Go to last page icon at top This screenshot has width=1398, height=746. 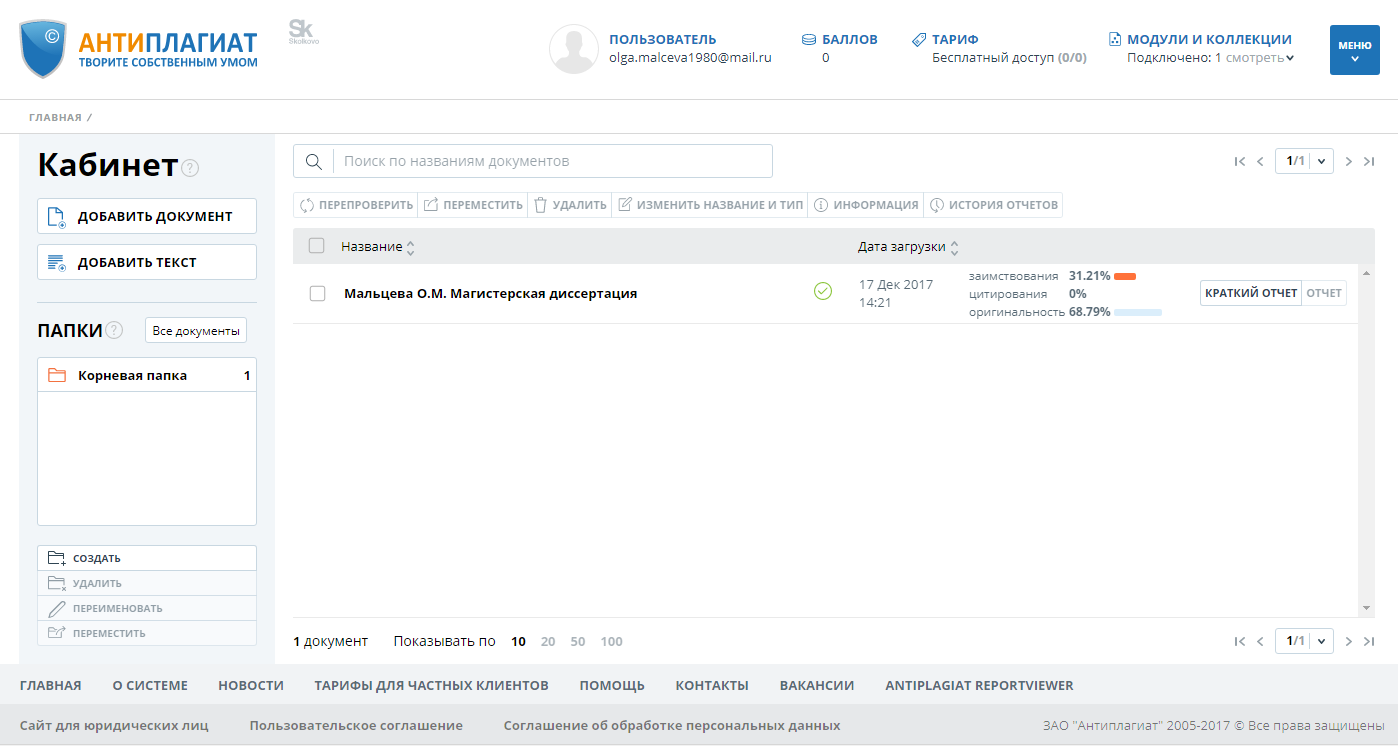point(1369,161)
